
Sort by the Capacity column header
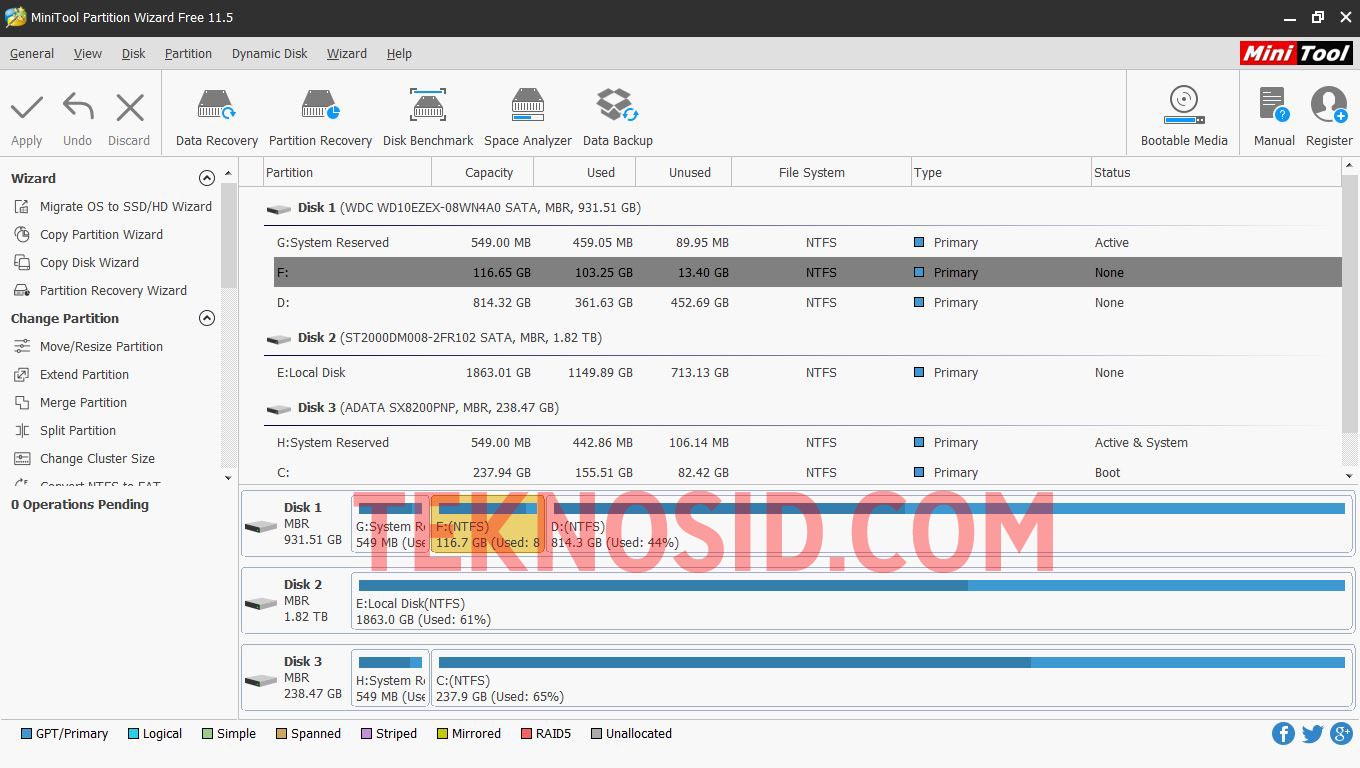(483, 172)
